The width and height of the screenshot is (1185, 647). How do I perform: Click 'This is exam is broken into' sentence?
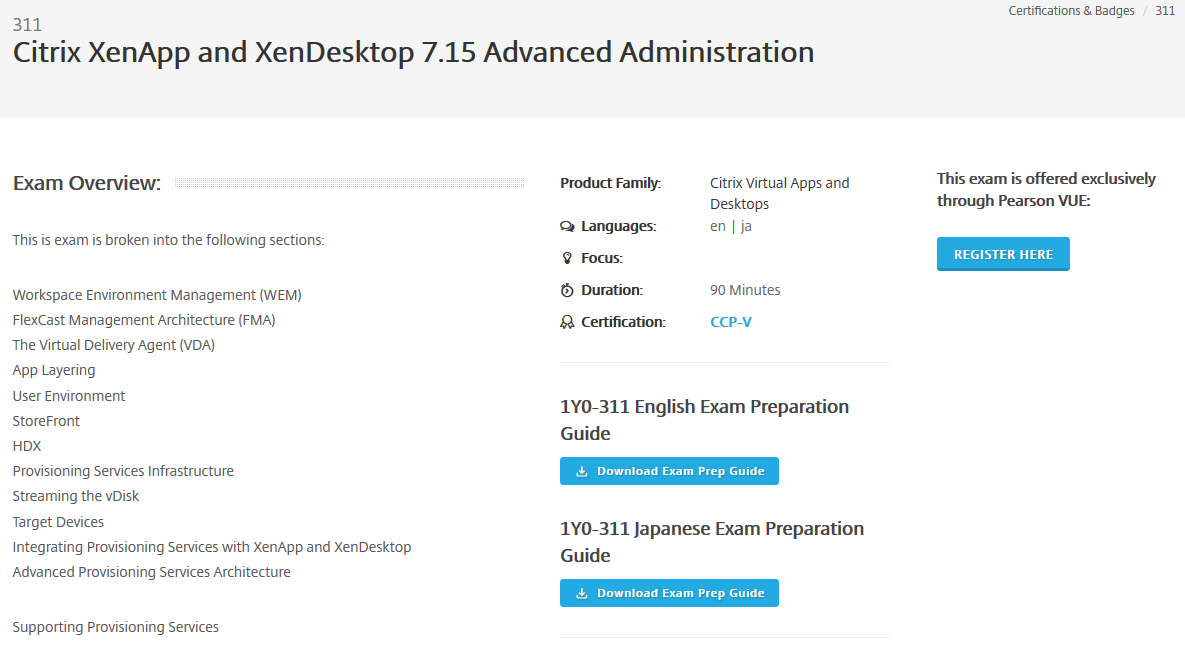click(x=169, y=240)
